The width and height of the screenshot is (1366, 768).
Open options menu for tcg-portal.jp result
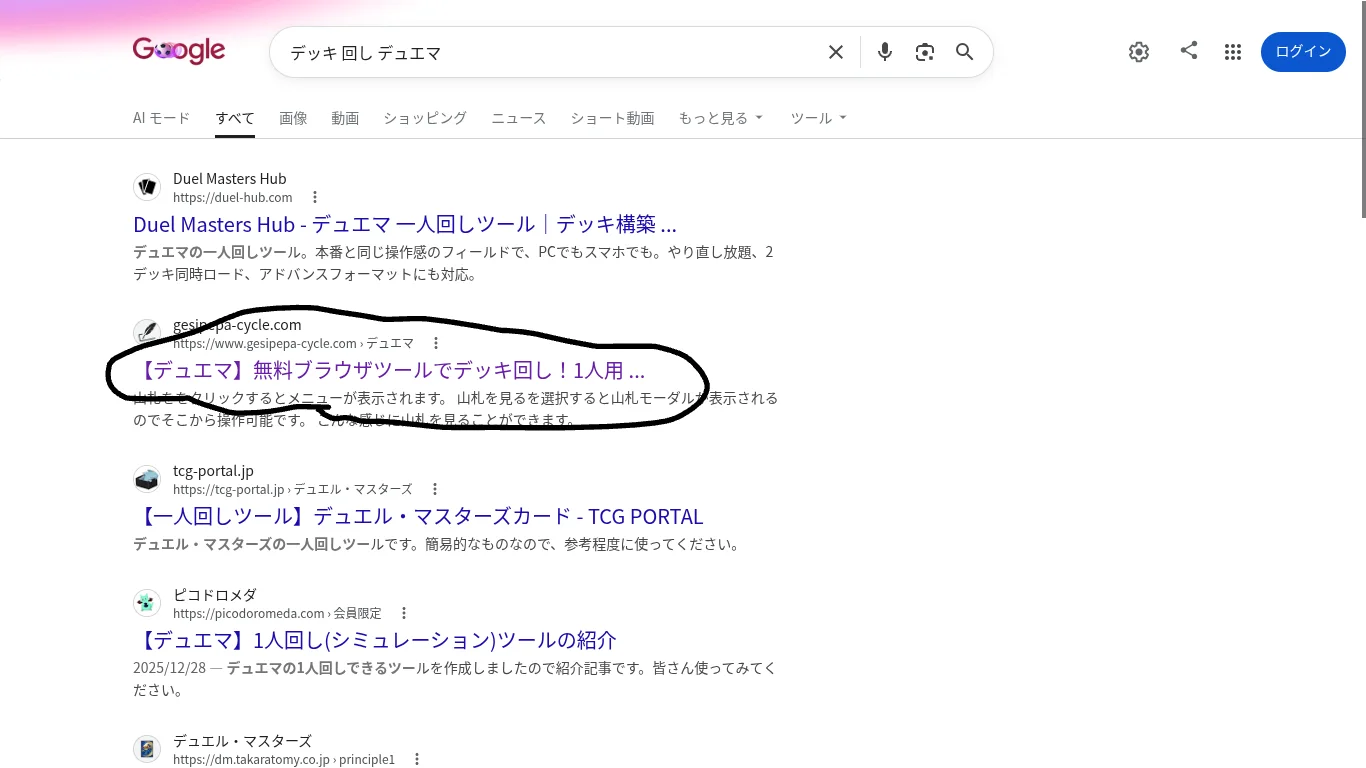coord(435,489)
